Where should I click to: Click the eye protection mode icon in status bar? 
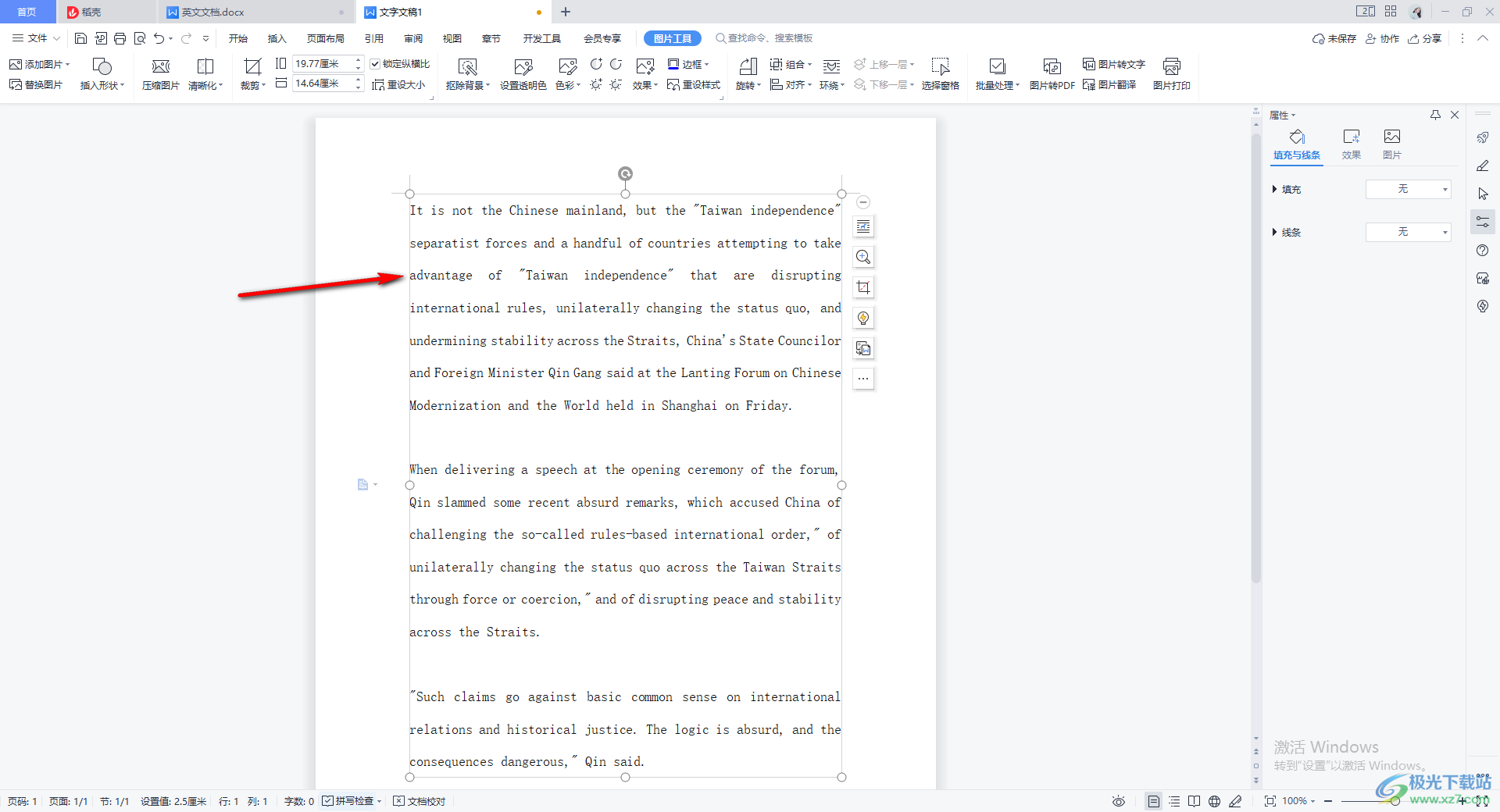1119,801
